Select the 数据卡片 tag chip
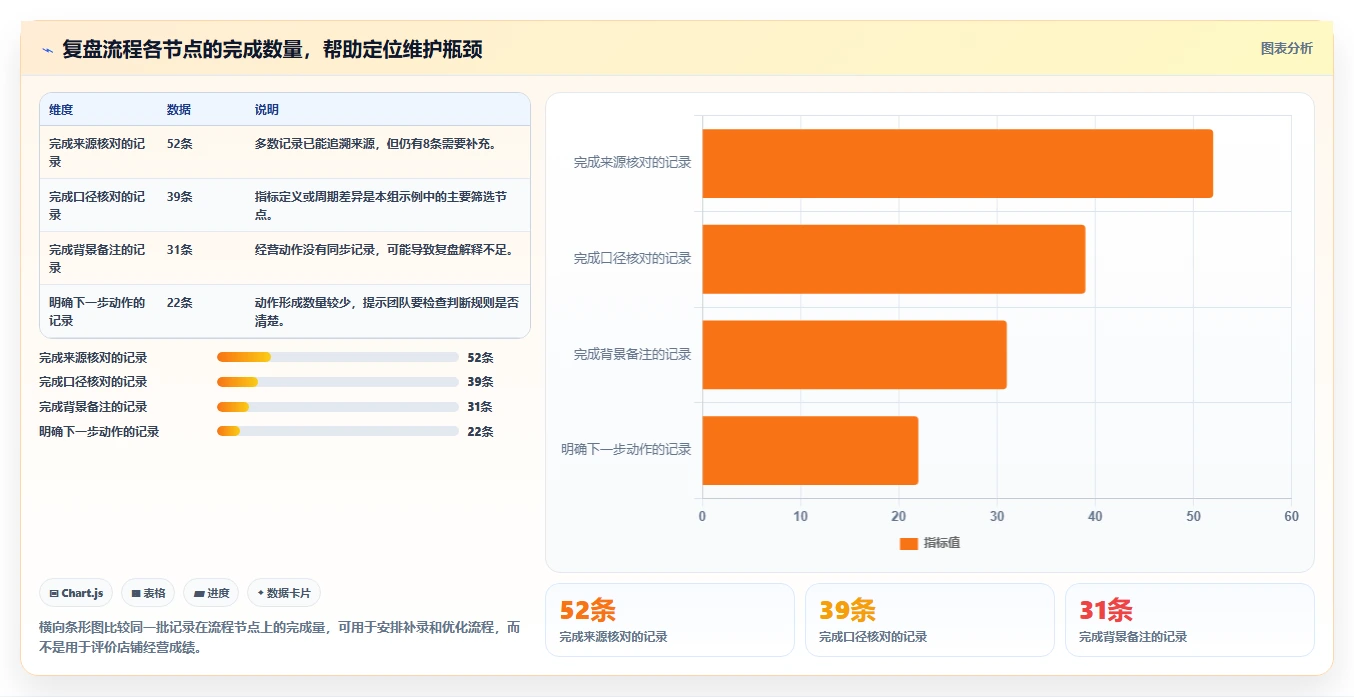The height and width of the screenshot is (697, 1354). (284, 593)
